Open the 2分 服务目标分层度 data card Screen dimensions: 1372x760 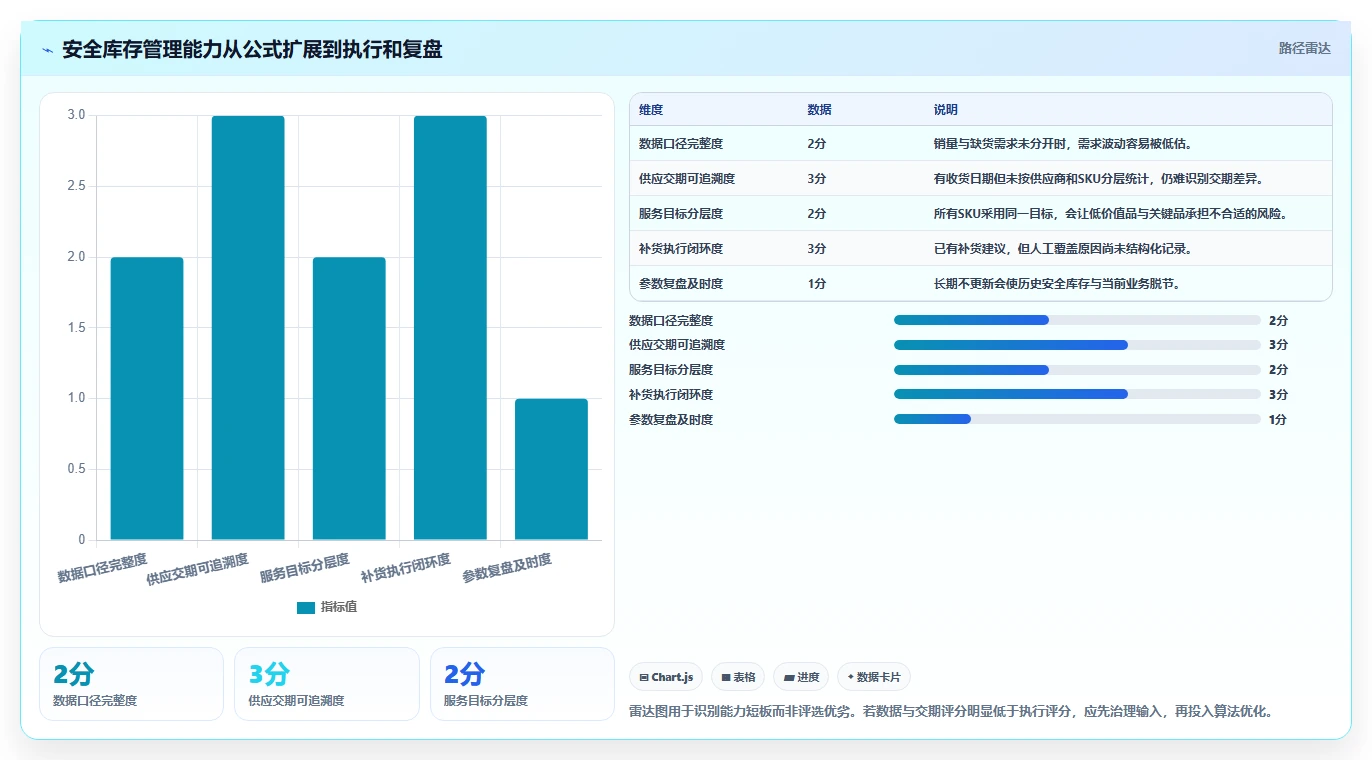[522, 684]
